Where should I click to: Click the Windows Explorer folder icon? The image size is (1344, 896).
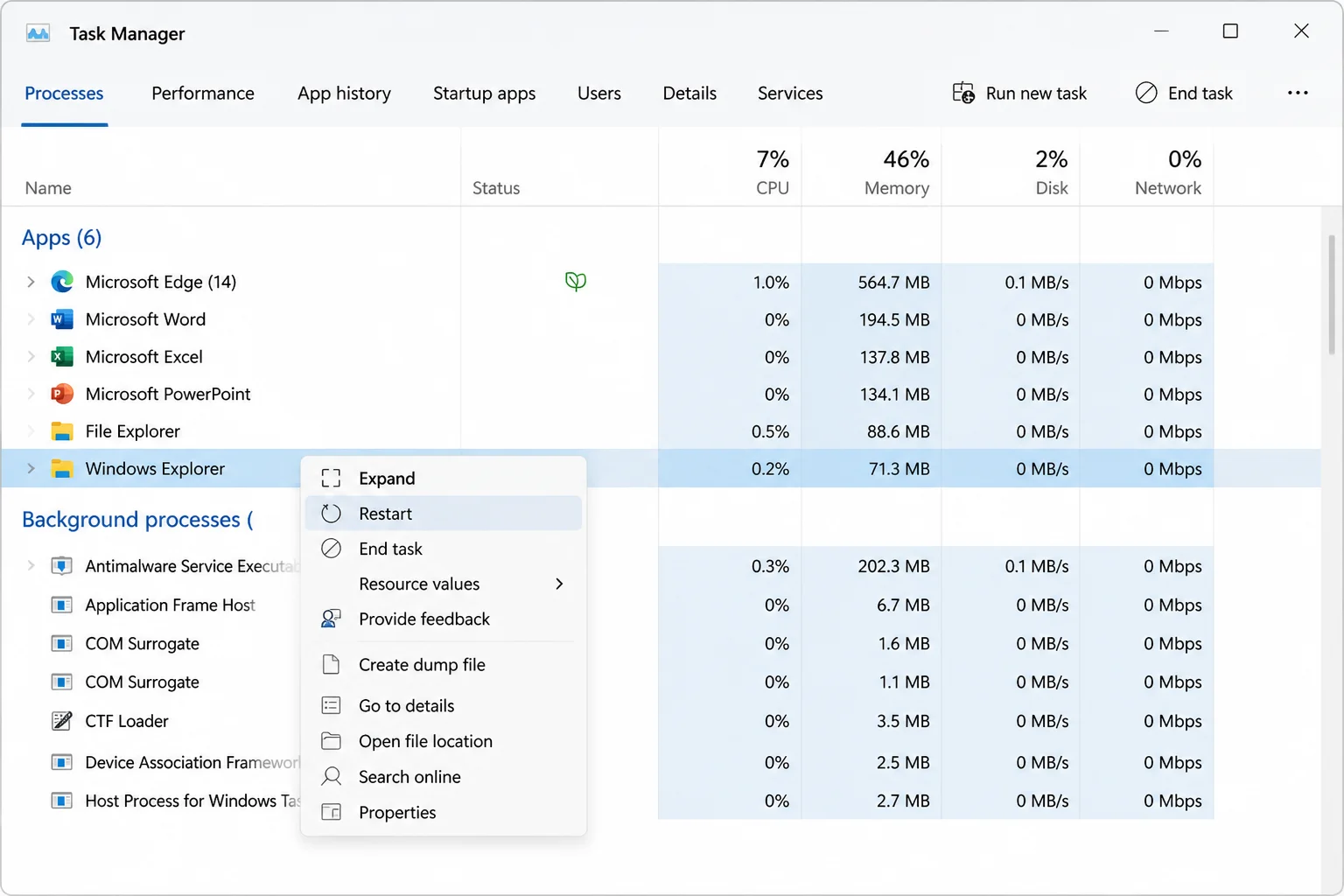[x=62, y=469]
